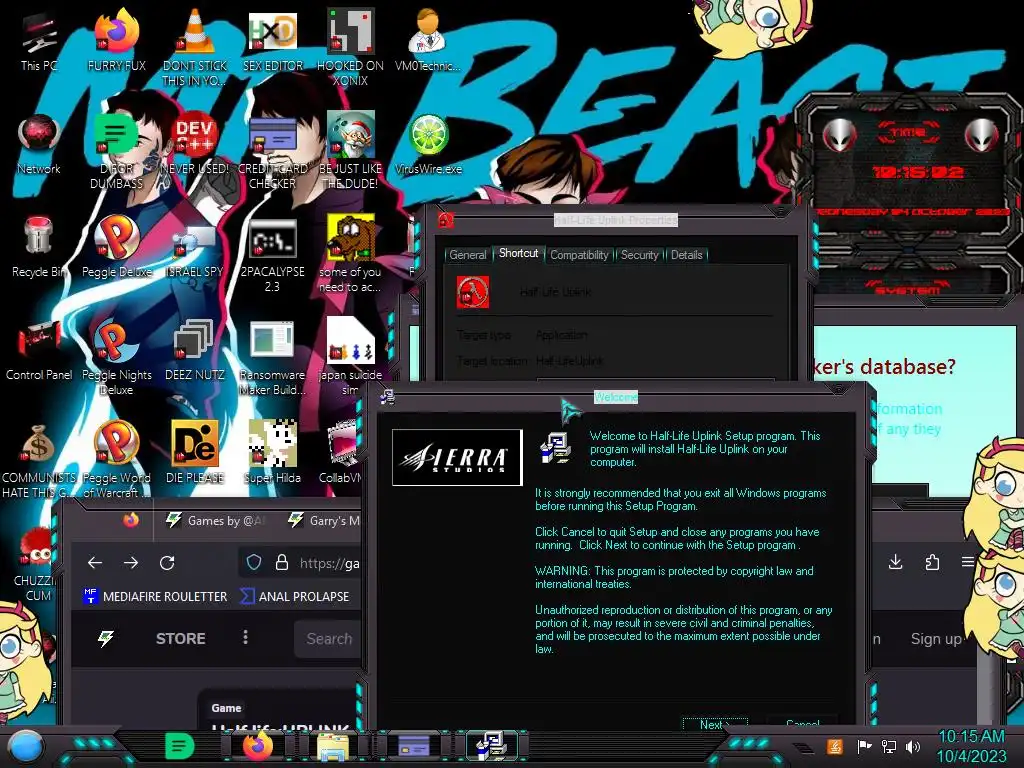1024x768 pixels.
Task: Open the Firefox downloads arrow icon
Action: click(x=895, y=562)
